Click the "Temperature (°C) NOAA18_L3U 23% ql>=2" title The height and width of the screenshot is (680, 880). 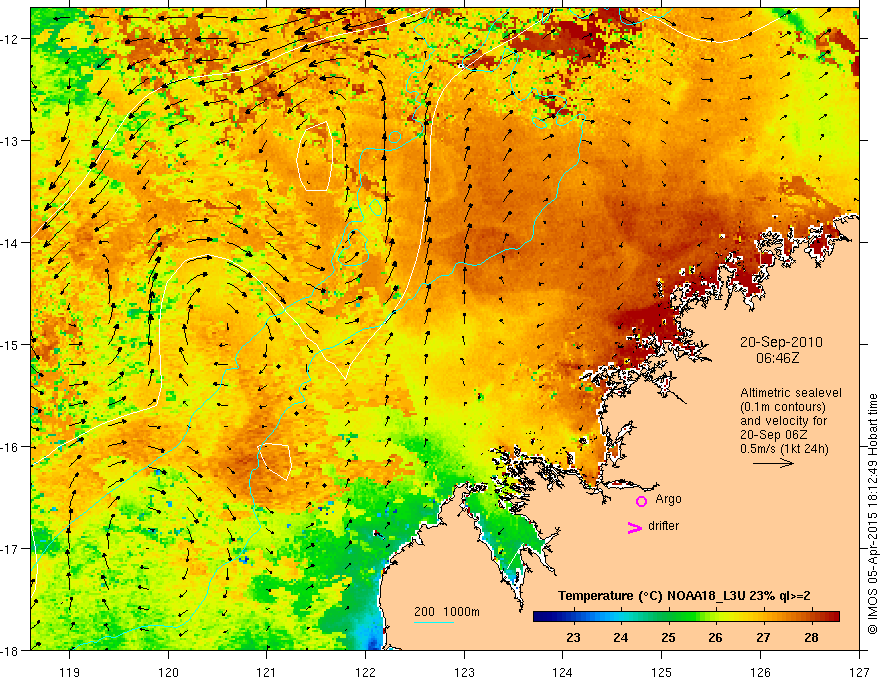coord(684,596)
